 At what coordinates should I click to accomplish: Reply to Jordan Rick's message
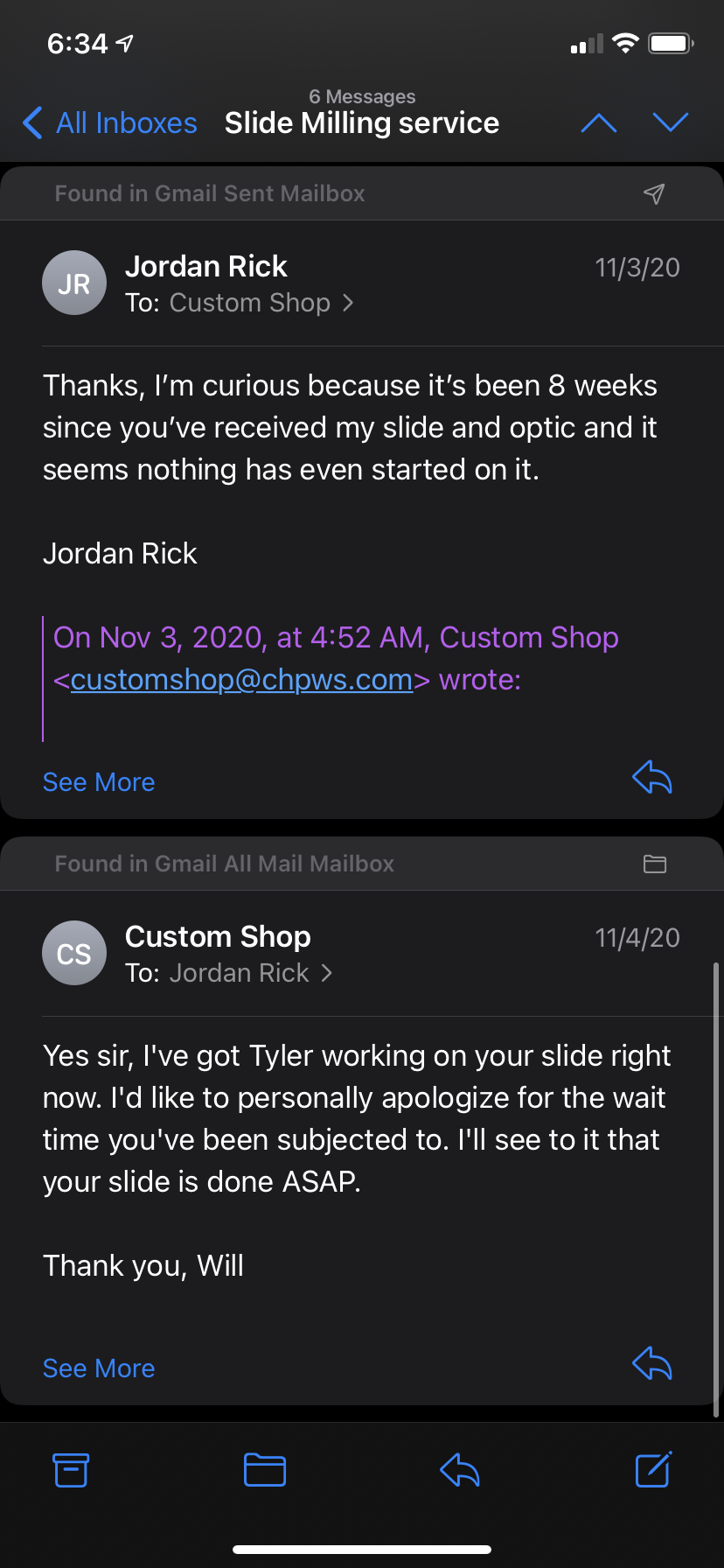click(652, 776)
